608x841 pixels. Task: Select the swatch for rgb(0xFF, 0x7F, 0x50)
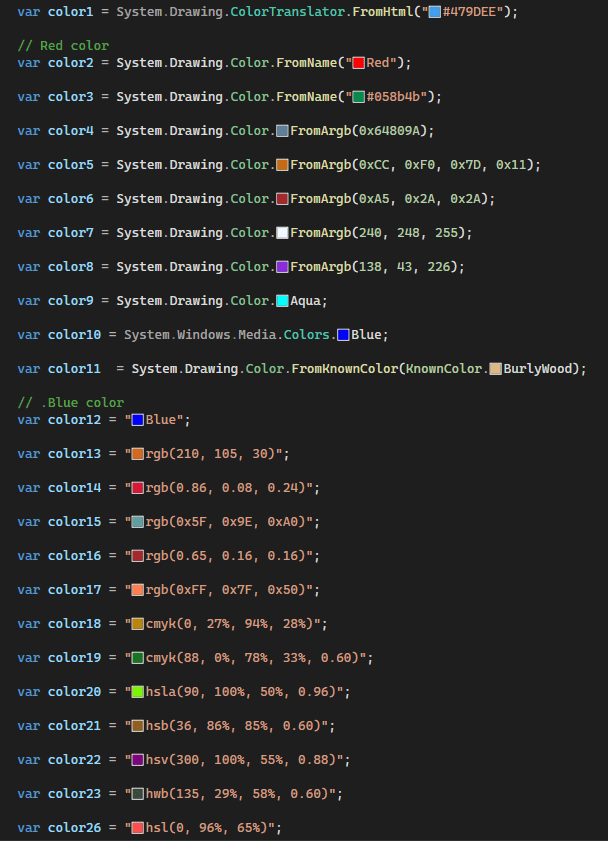138,590
